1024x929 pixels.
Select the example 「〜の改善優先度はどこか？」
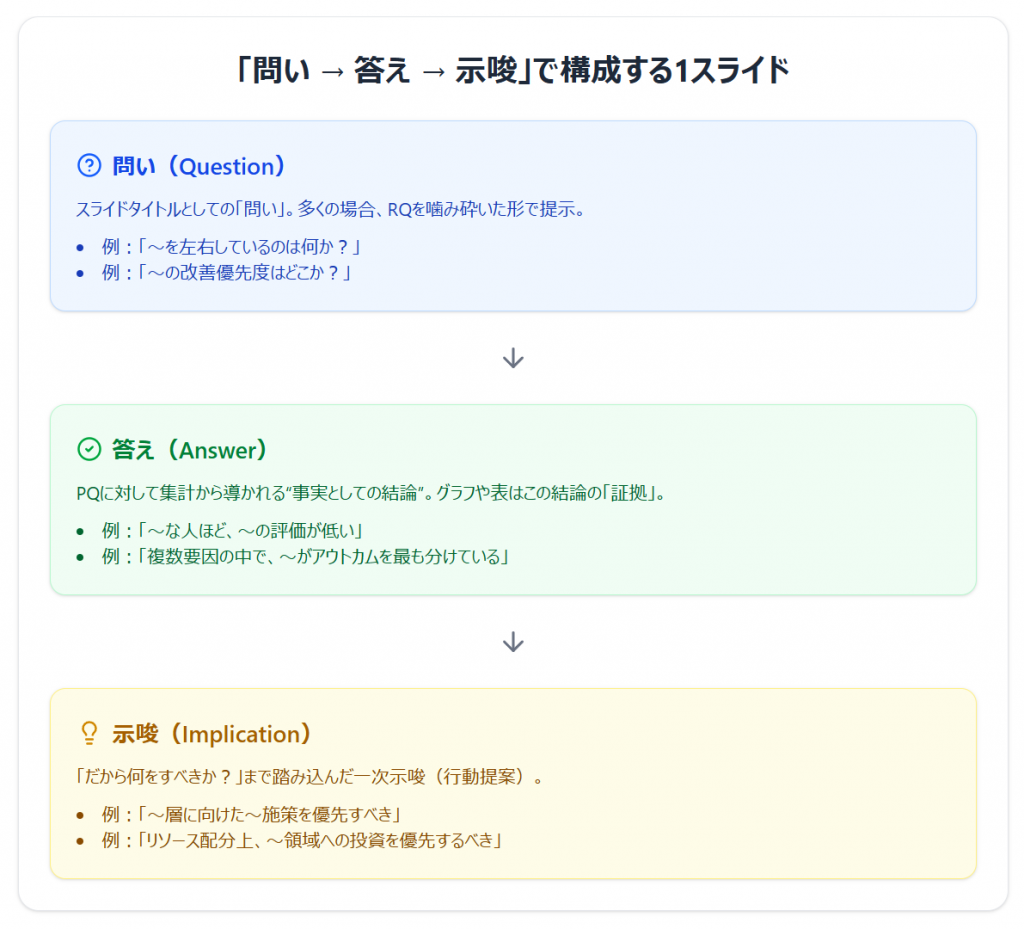(227, 272)
